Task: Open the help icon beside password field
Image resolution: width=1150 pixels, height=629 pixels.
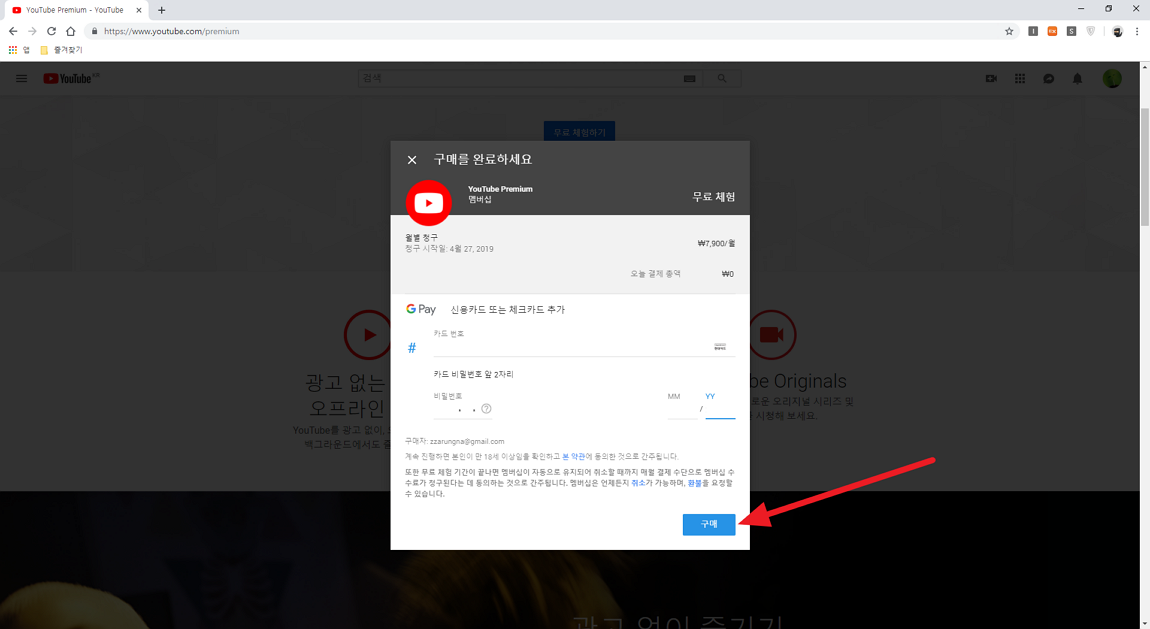Action: (x=486, y=409)
